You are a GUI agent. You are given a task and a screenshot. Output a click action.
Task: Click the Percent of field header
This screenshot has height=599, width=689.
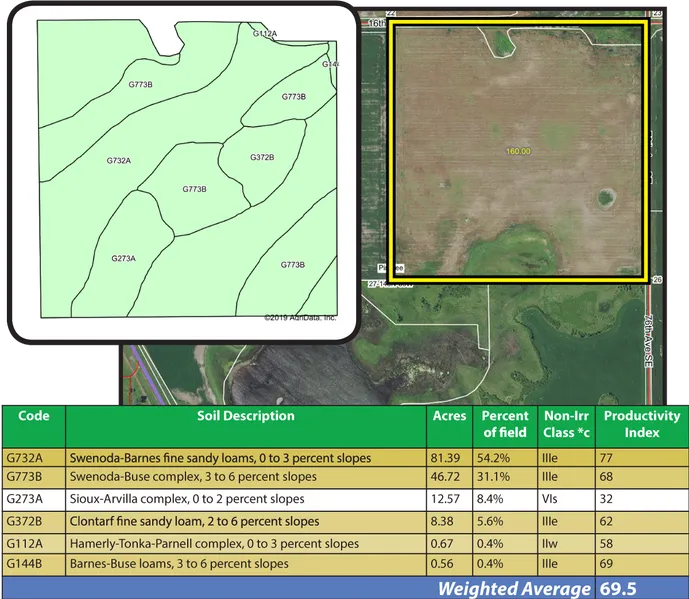[505, 424]
